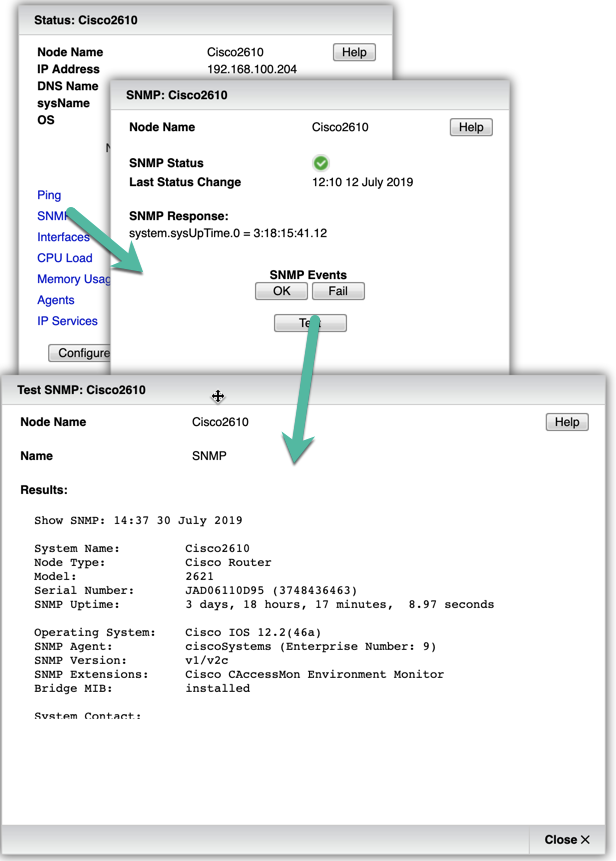Click the Status: Cisco2610 window title
Screen dimensions: 616x861
pos(86,20)
